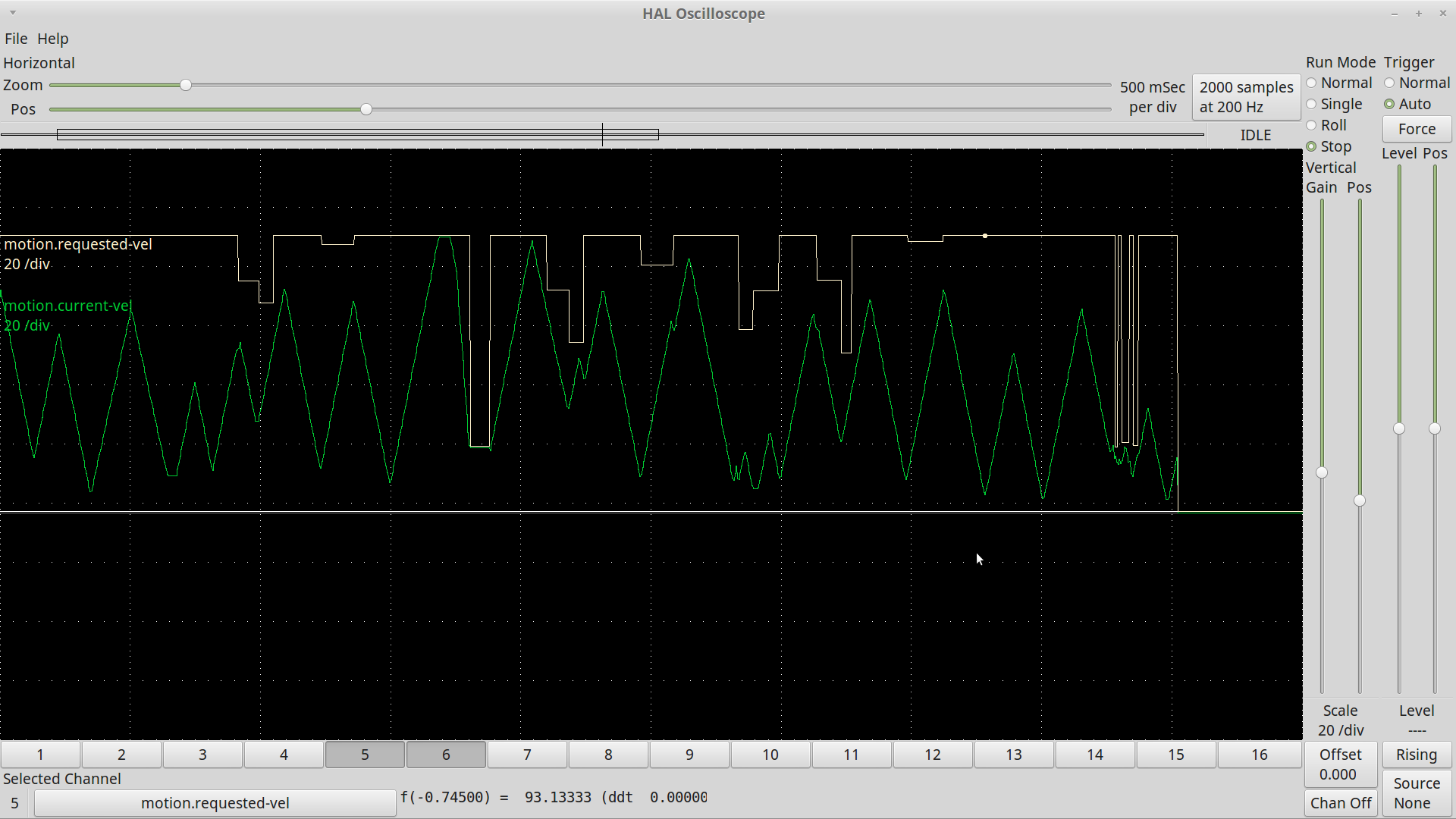
Task: Select Roll run mode option
Action: point(1312,125)
